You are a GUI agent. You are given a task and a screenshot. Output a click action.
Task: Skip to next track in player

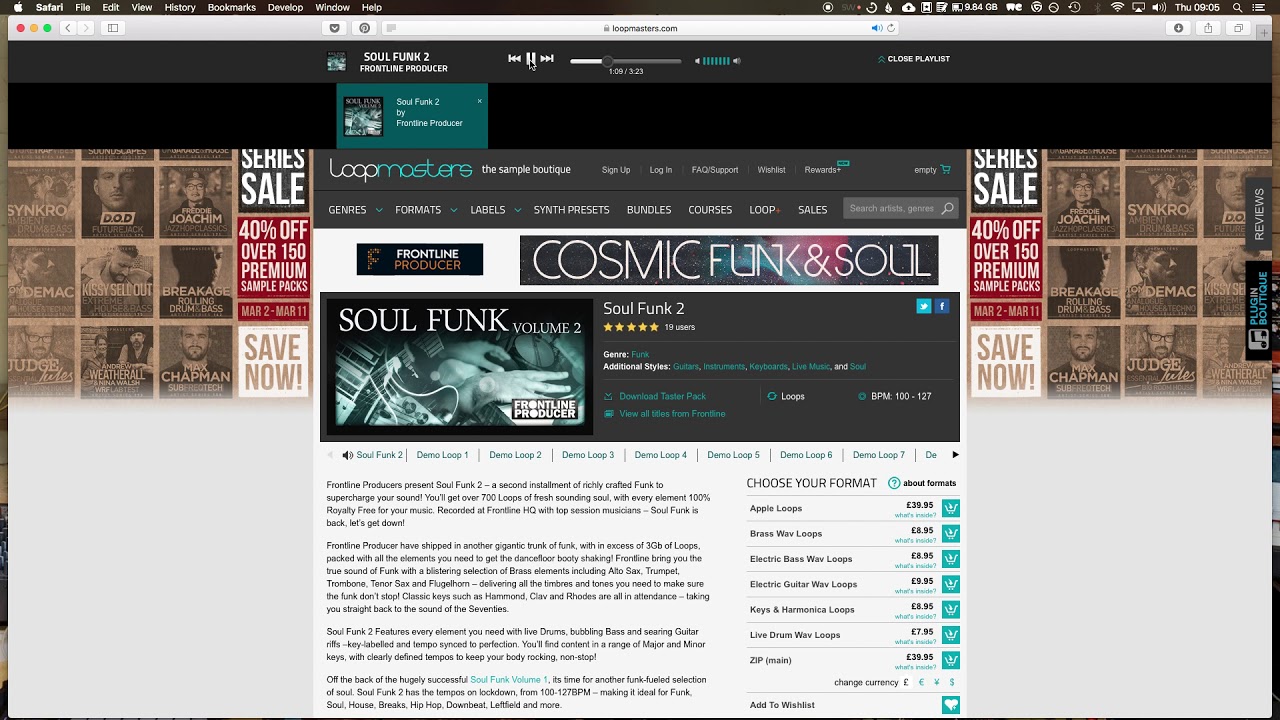547,59
